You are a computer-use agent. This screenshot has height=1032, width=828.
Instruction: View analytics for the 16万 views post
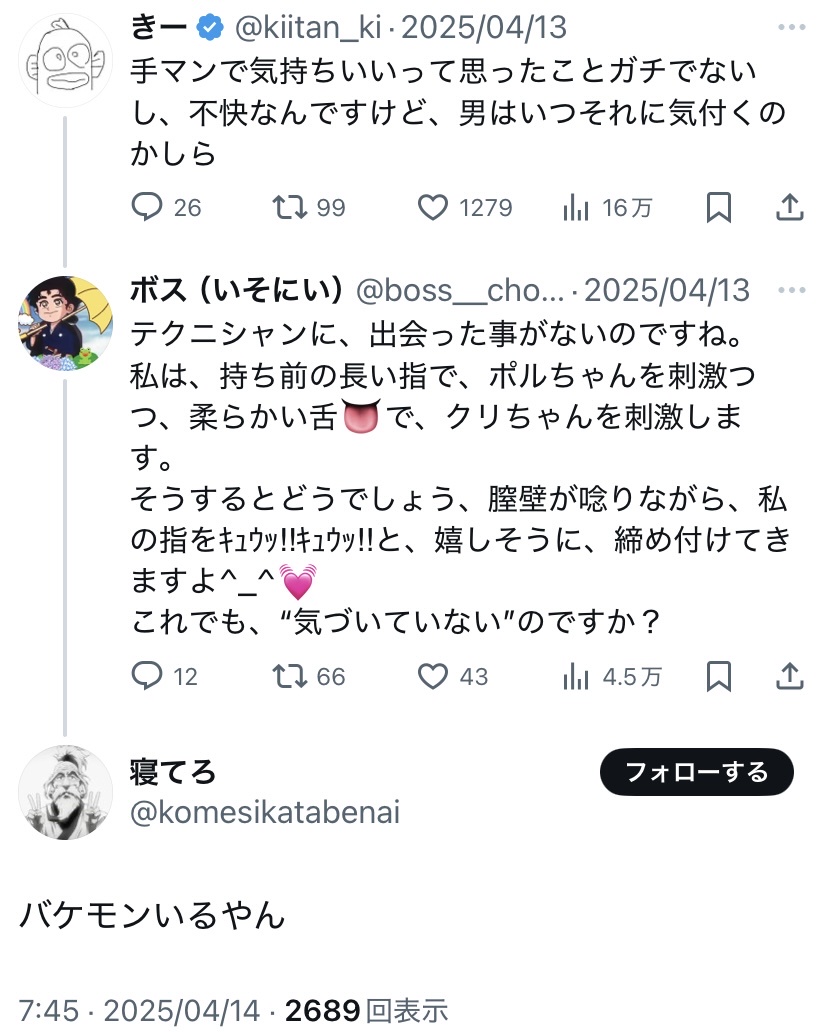click(576, 207)
